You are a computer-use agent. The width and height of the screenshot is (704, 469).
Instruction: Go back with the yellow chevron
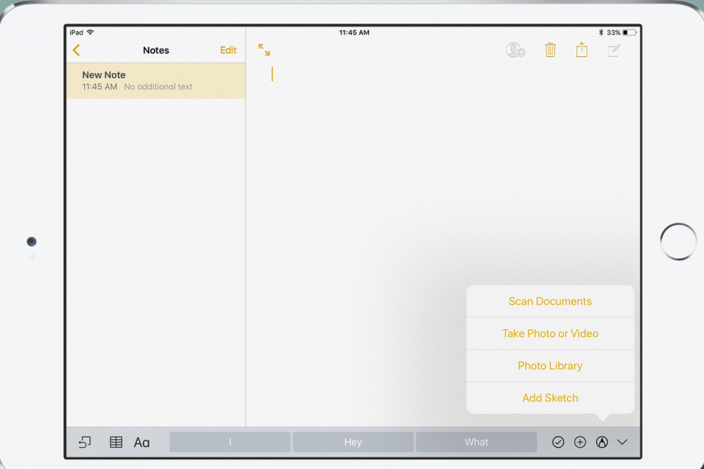76,50
